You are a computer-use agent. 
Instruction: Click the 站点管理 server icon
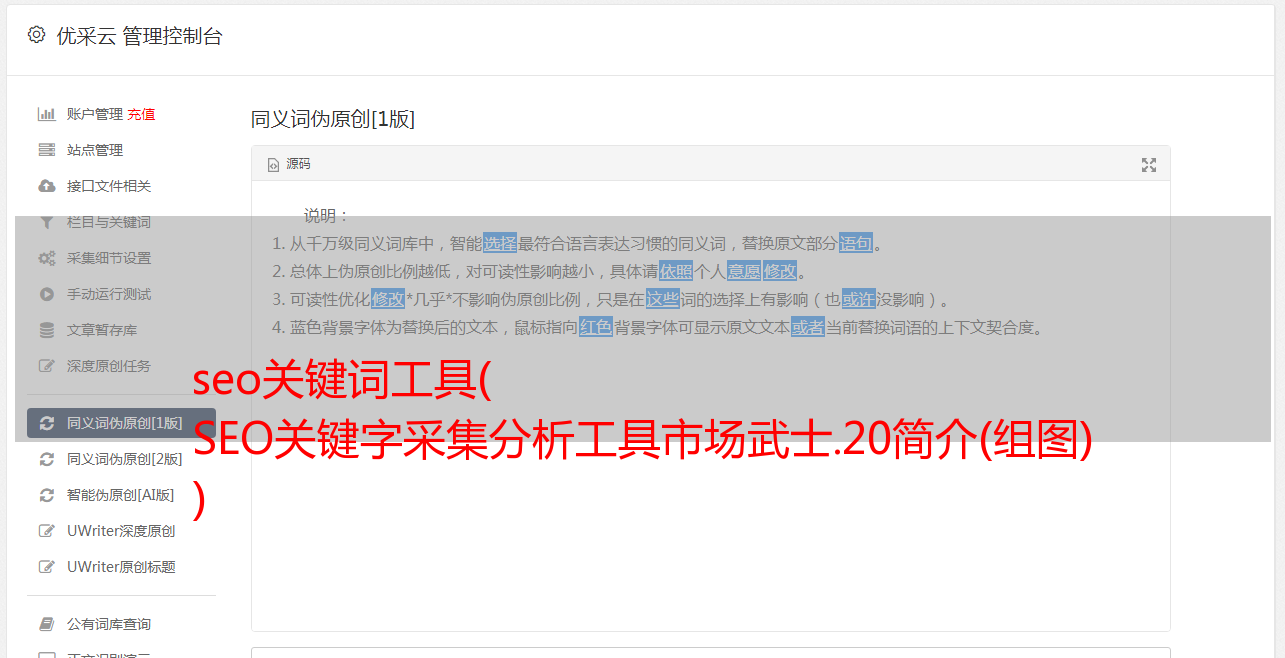tap(46, 150)
